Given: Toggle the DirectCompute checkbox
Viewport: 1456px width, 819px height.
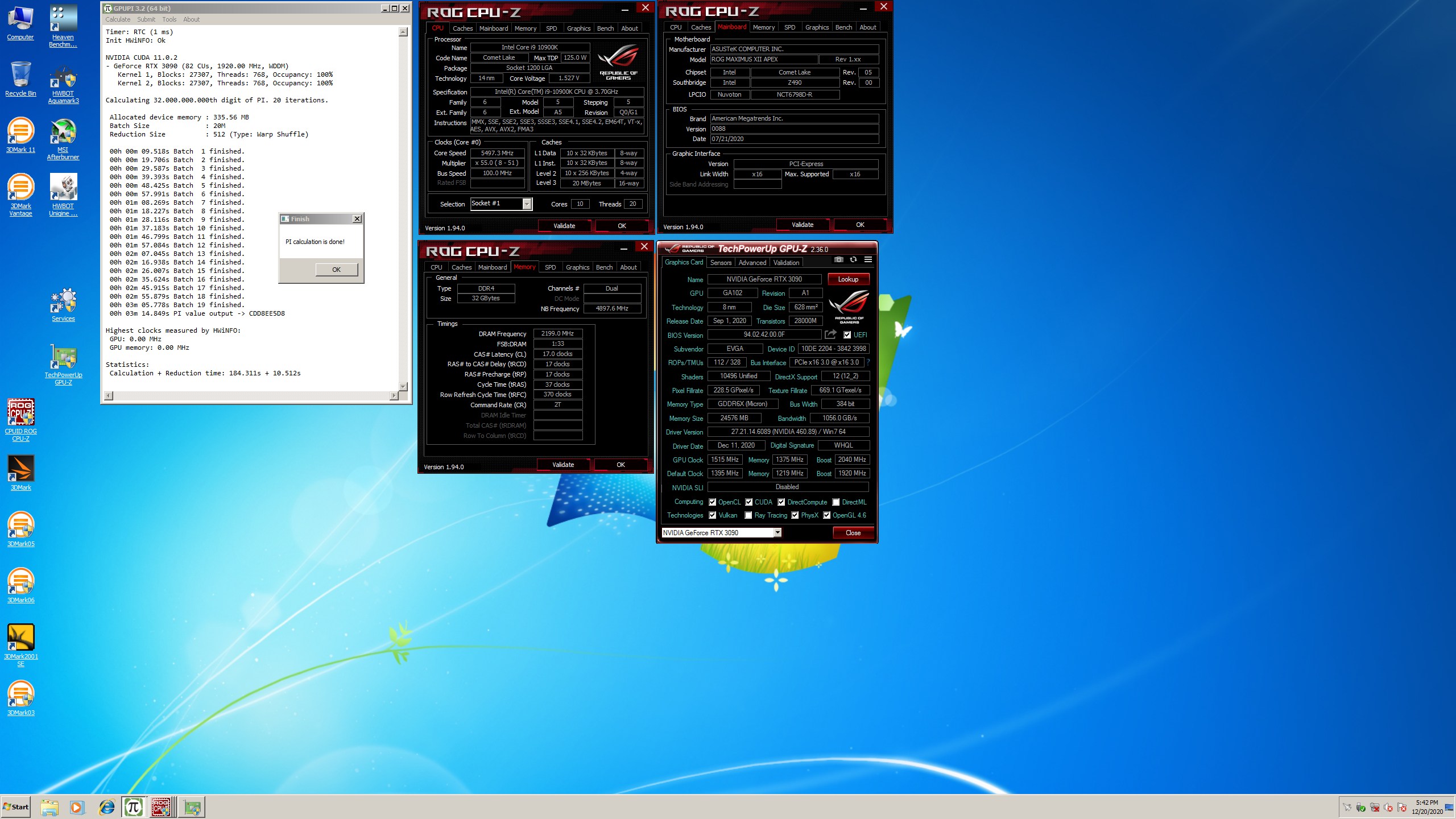Looking at the screenshot, I should pyautogui.click(x=781, y=502).
